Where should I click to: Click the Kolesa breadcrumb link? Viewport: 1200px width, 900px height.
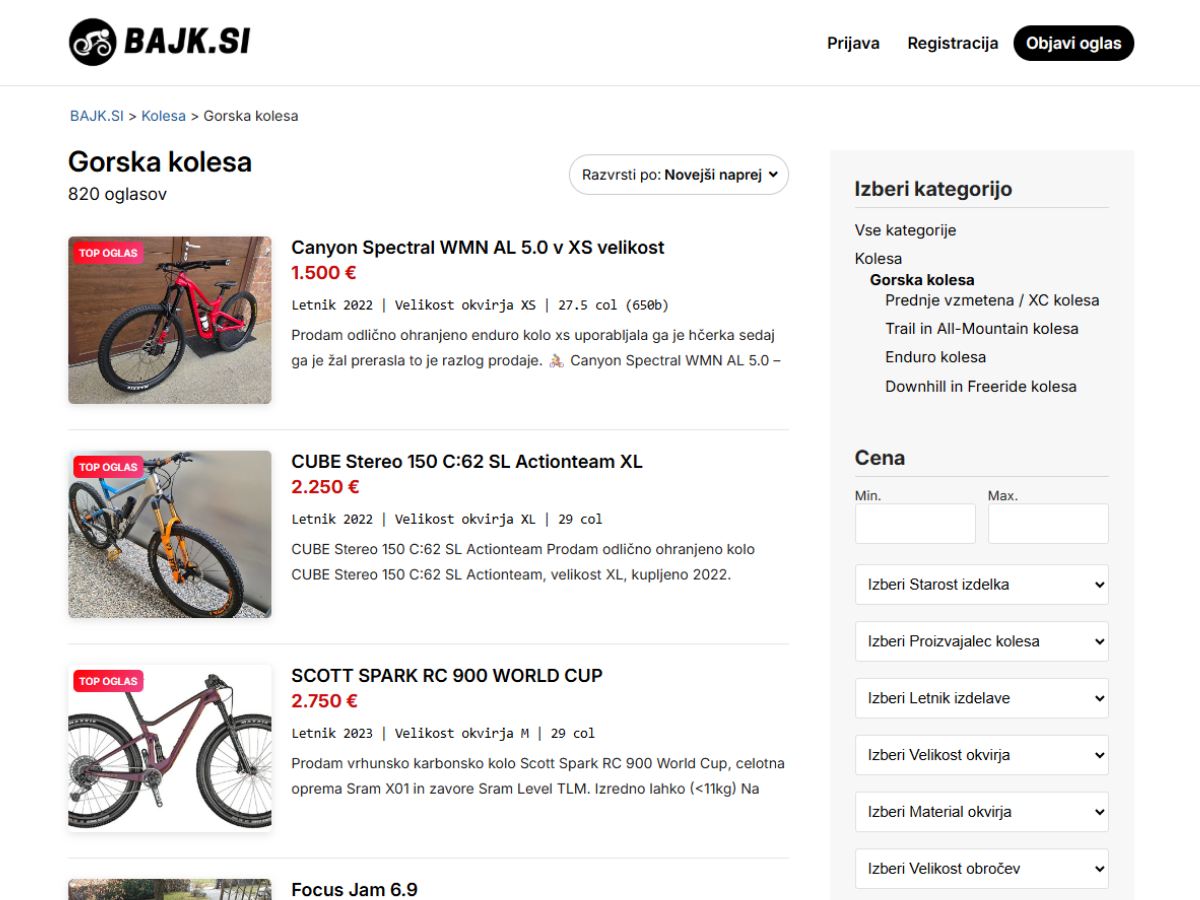(163, 116)
